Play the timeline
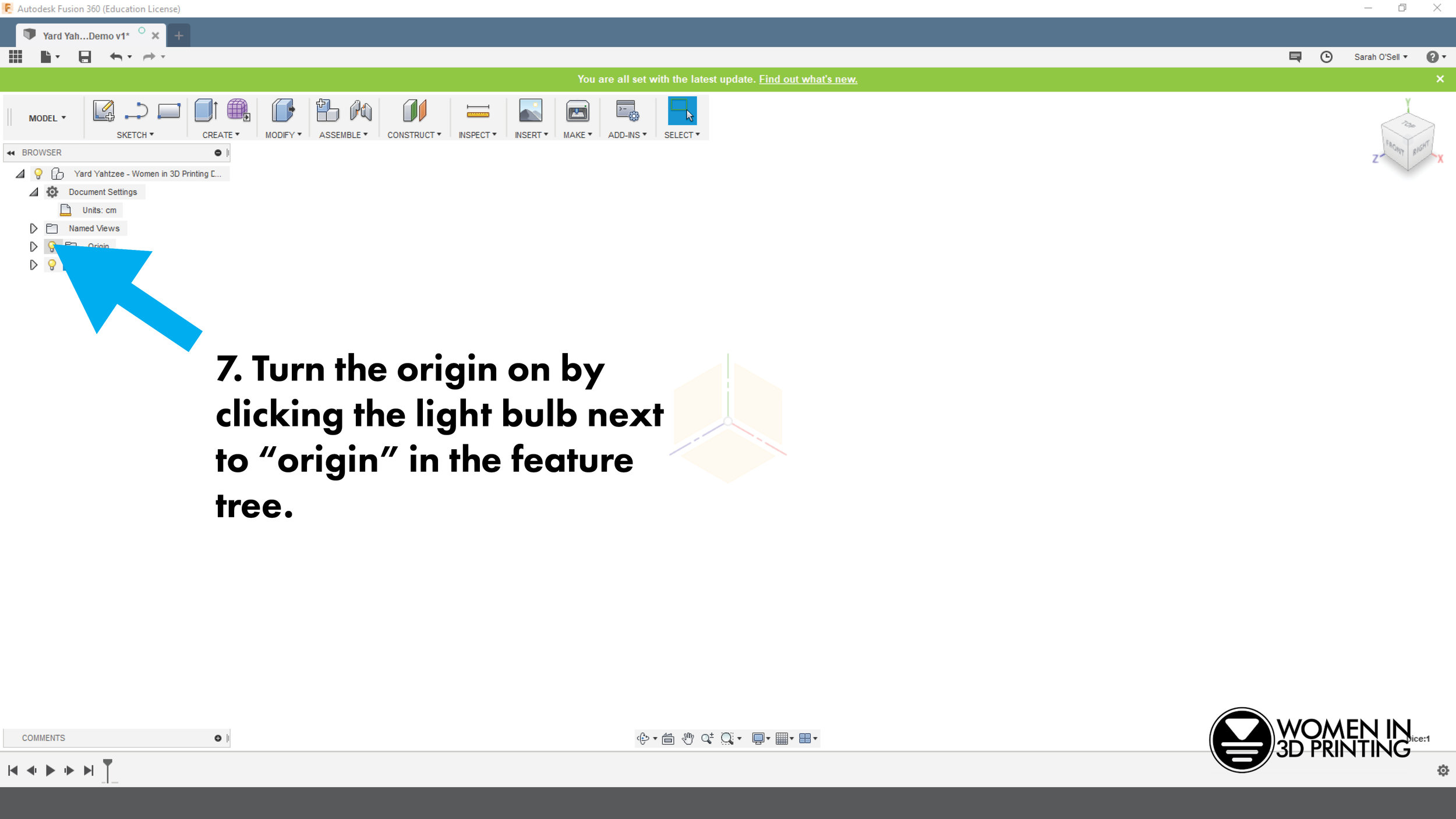Screen dimensions: 1456x819 pos(50,771)
